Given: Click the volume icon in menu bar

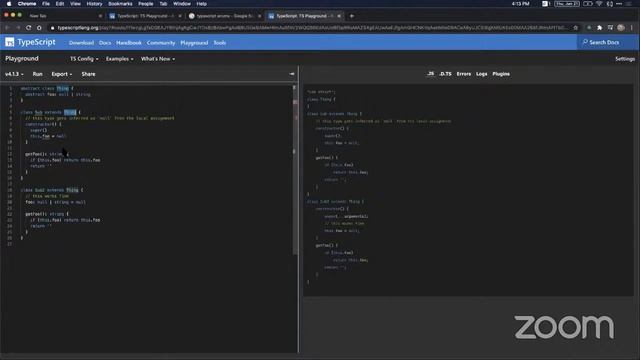Looking at the screenshot, I should coord(609,4).
